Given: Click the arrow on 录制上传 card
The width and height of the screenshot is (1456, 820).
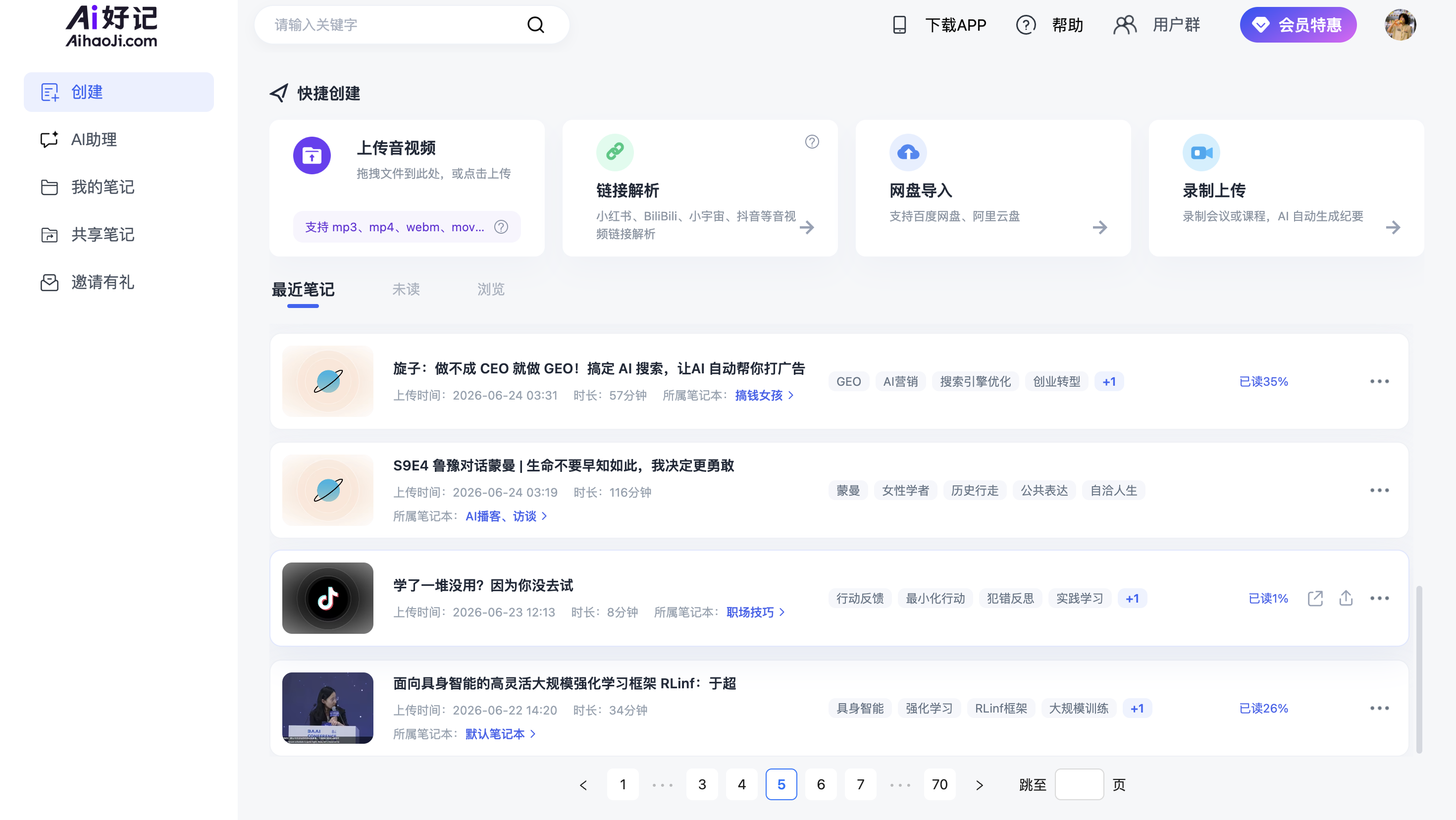Looking at the screenshot, I should coord(1393,227).
